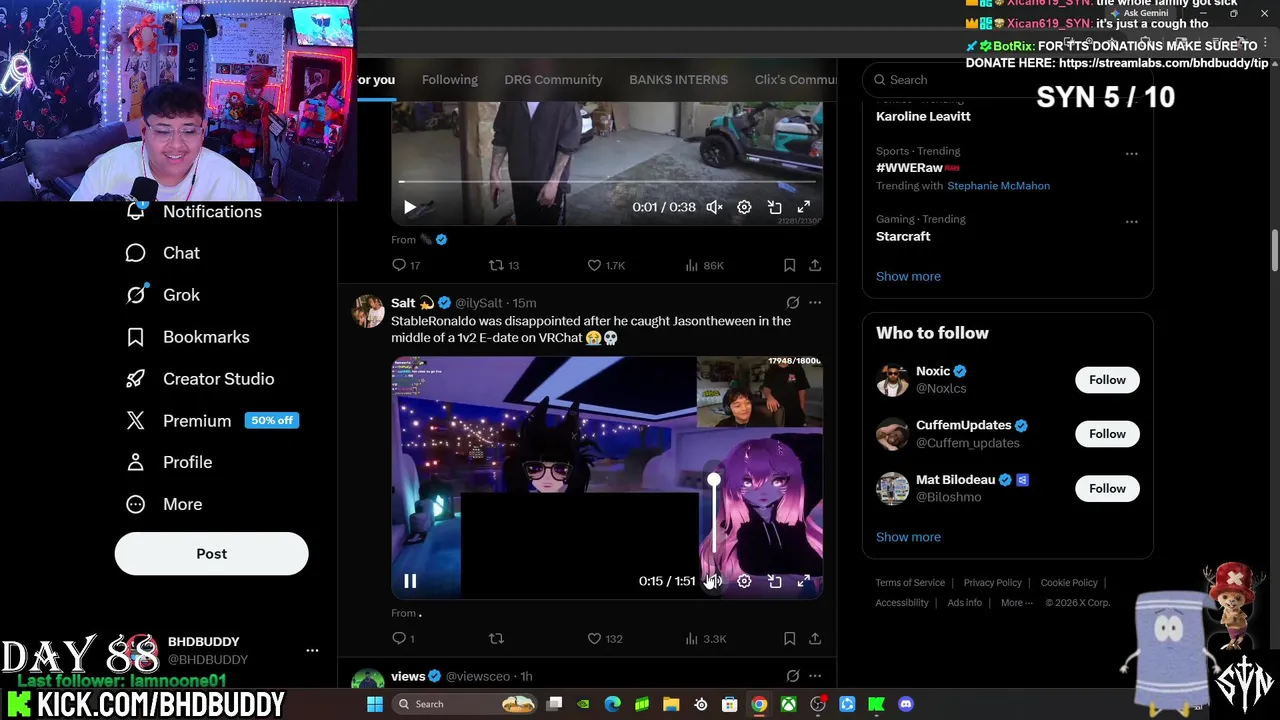Open Discord from the taskbar

906,704
